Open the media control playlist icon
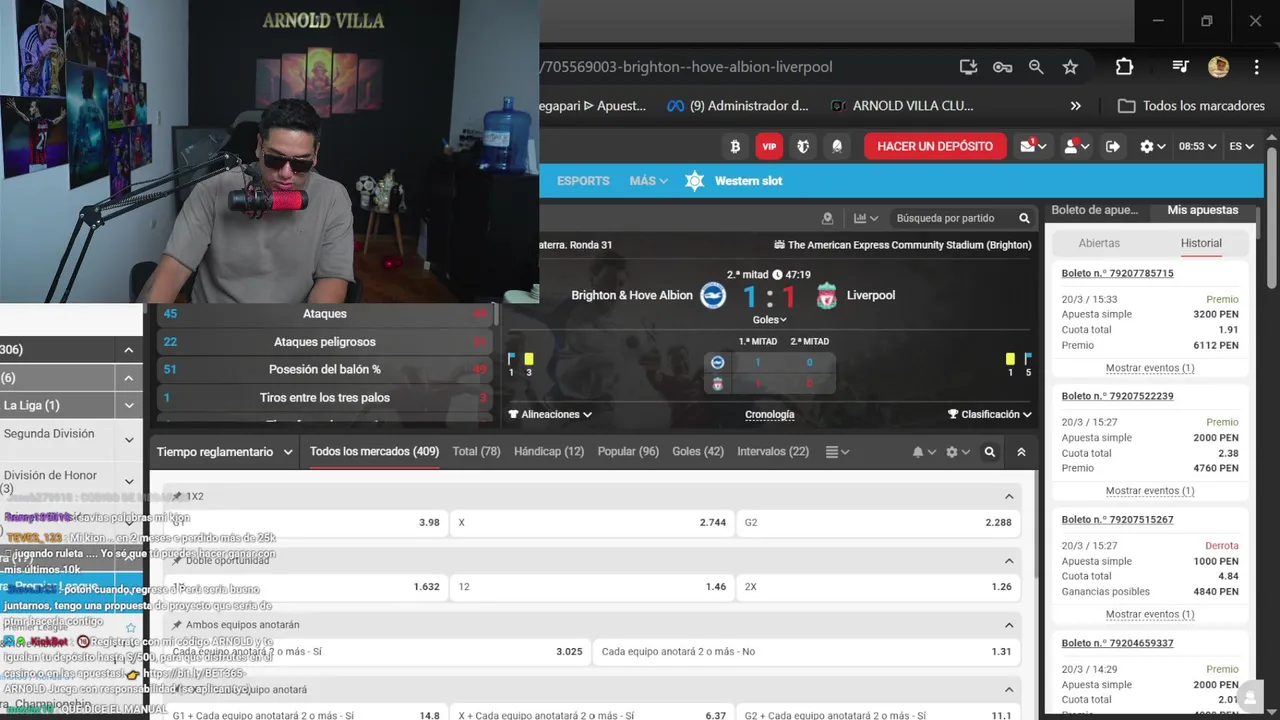The width and height of the screenshot is (1280, 720). (1181, 67)
